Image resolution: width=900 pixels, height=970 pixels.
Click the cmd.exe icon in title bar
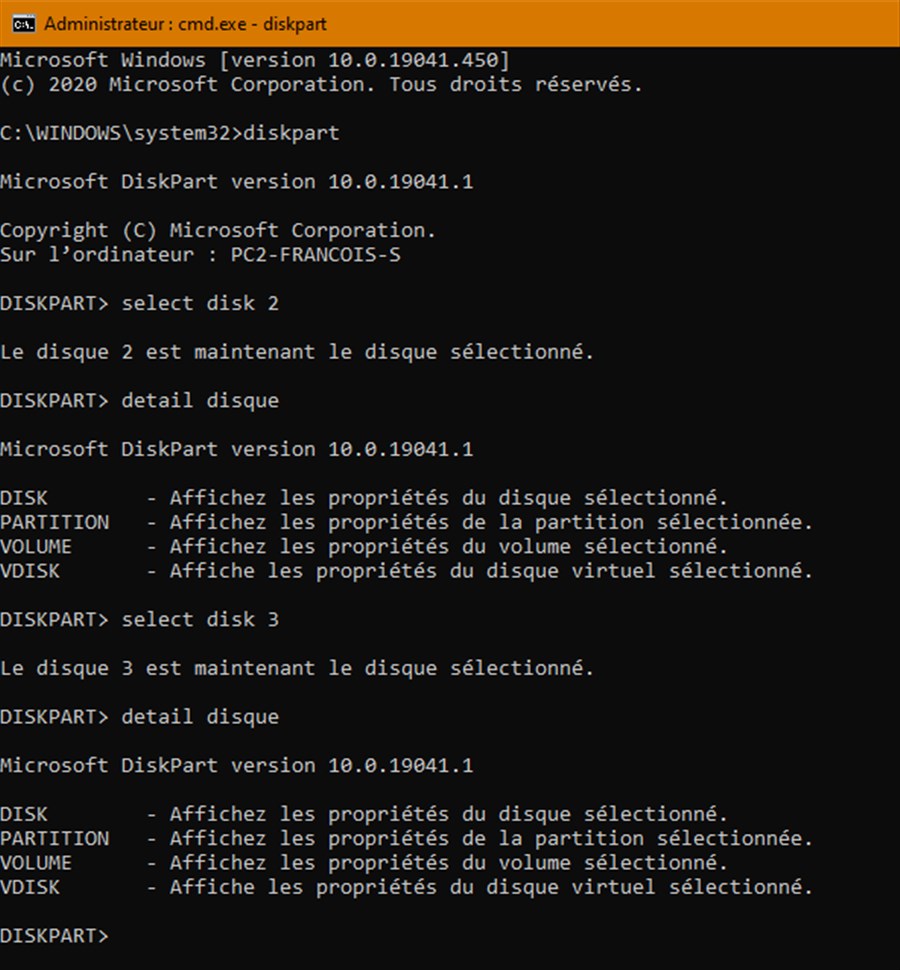tap(23, 24)
